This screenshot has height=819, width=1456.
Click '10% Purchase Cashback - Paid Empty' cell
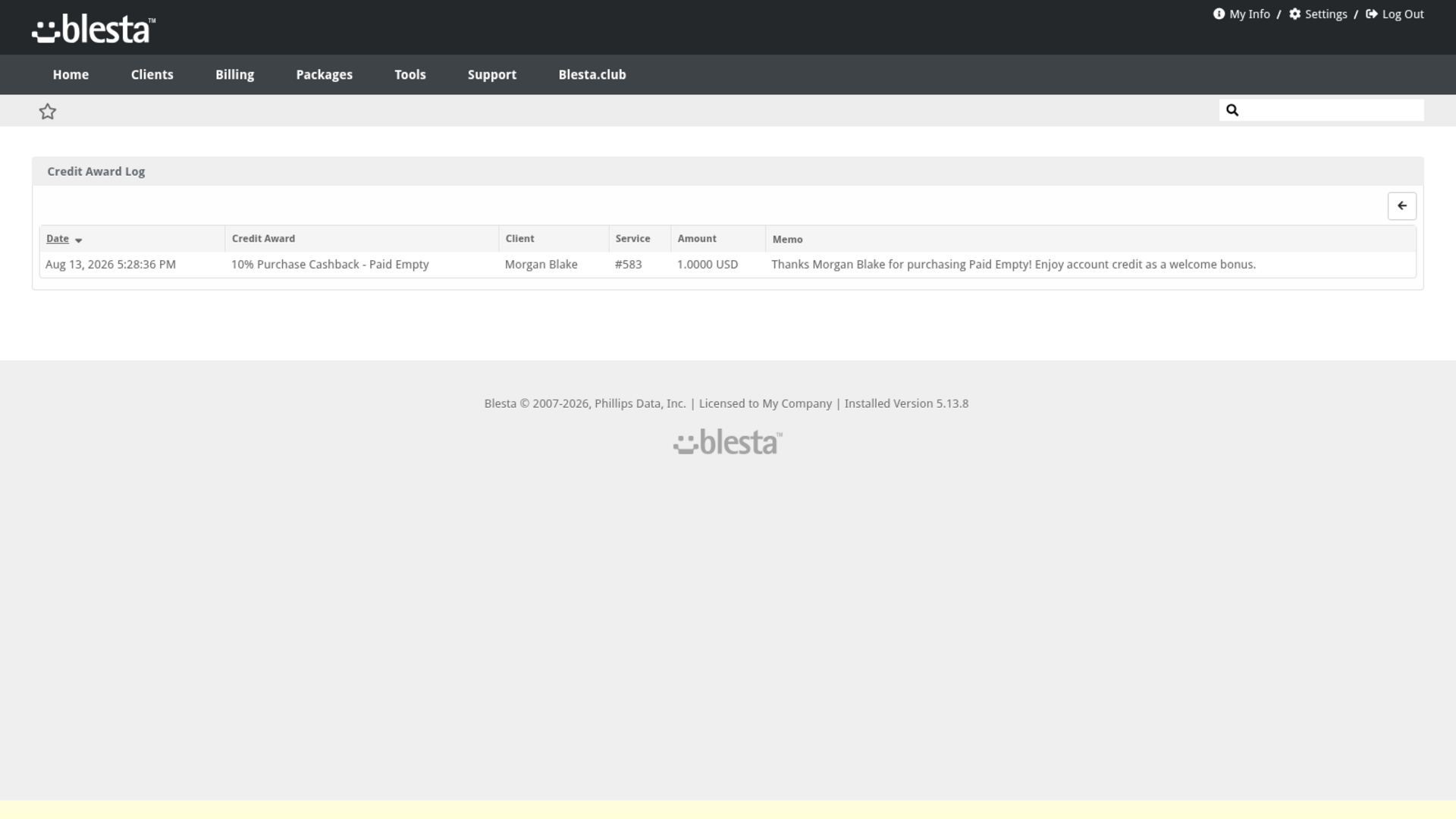pyautogui.click(x=330, y=264)
